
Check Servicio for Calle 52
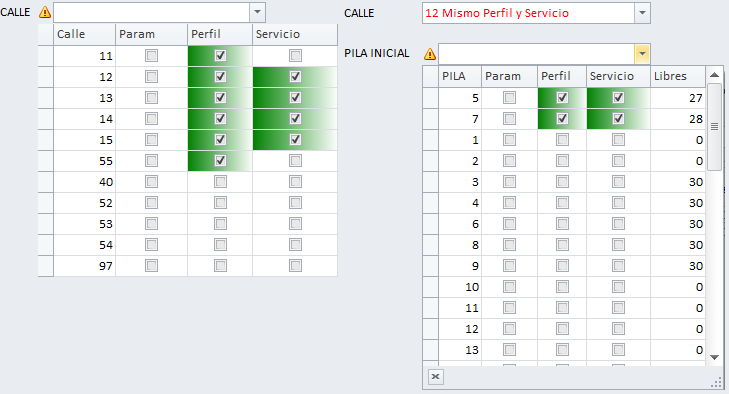click(295, 202)
